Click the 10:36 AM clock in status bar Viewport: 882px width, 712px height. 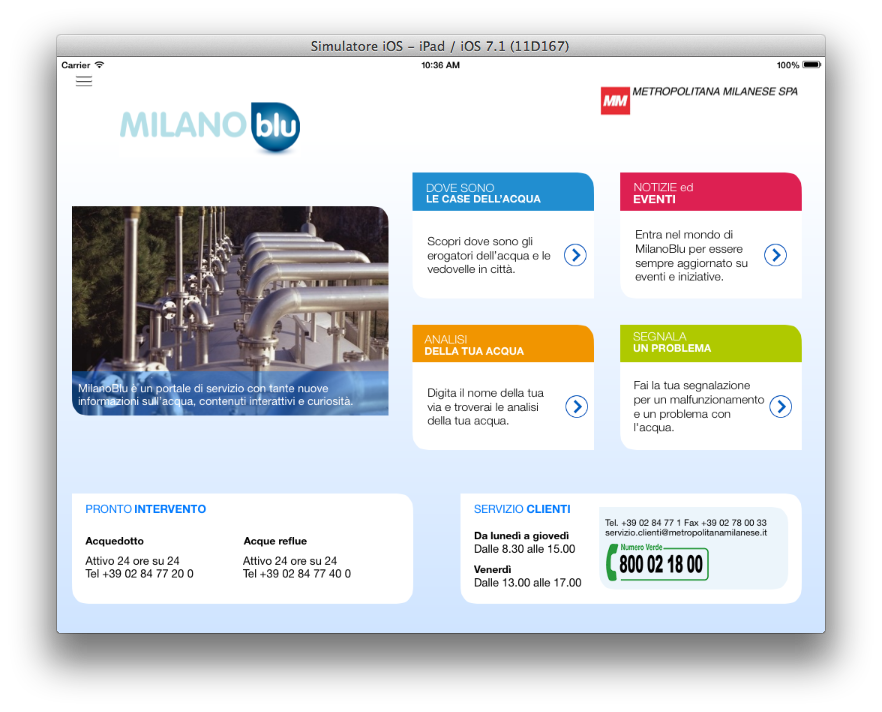[440, 65]
